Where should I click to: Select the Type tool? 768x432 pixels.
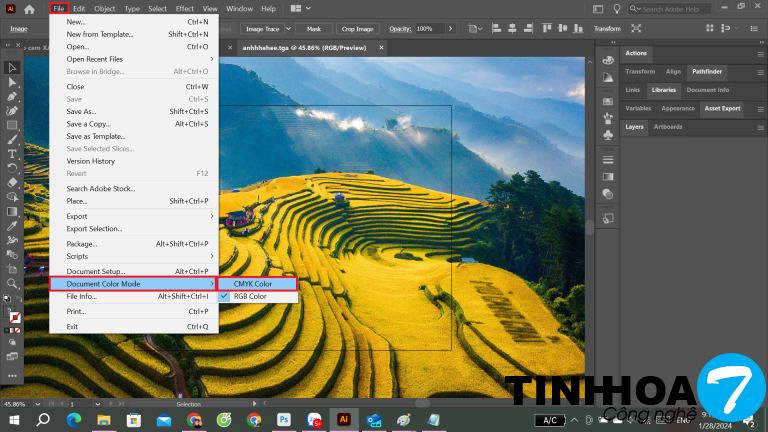coord(12,154)
